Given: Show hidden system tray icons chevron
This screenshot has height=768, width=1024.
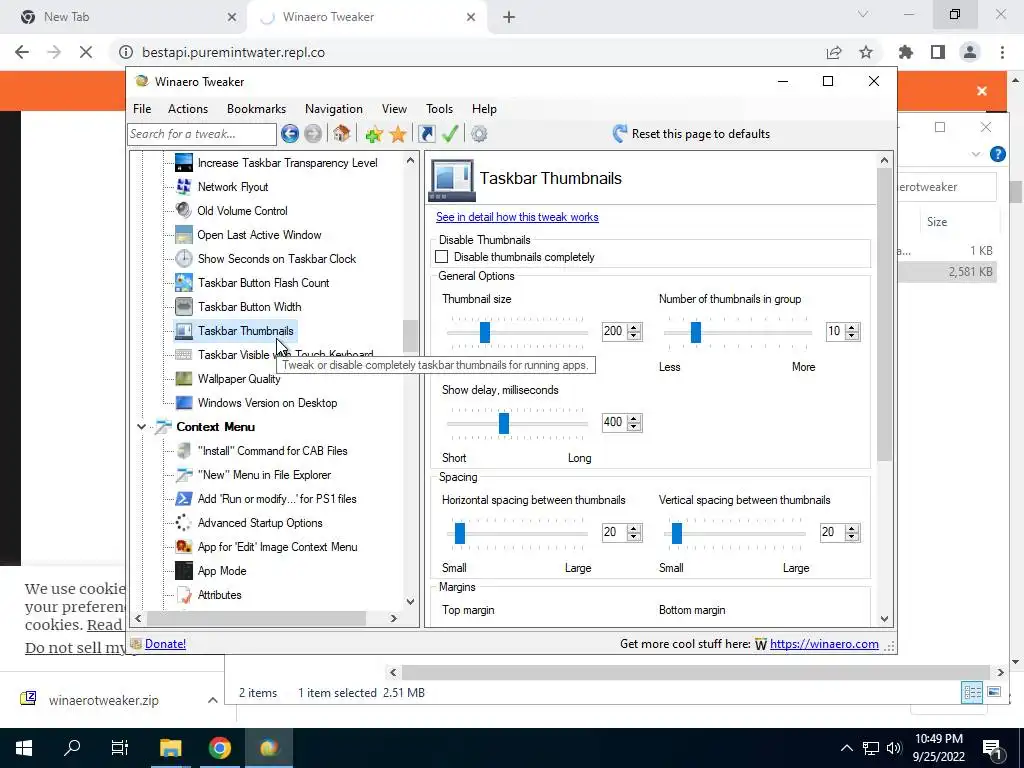Looking at the screenshot, I should click(x=846, y=748).
